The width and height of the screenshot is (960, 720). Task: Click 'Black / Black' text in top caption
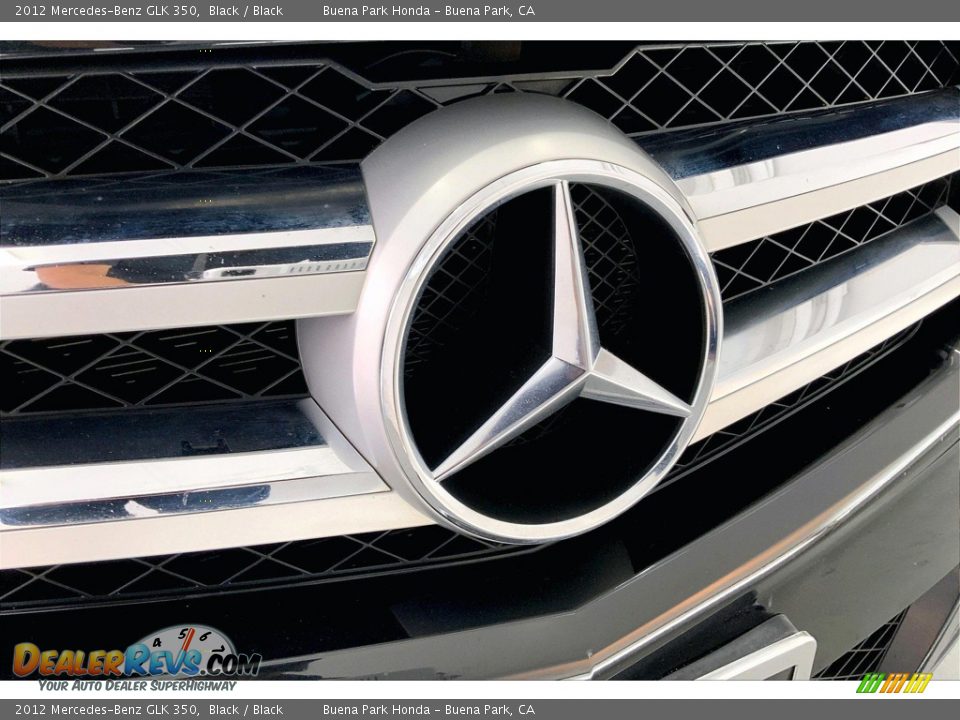(x=246, y=10)
